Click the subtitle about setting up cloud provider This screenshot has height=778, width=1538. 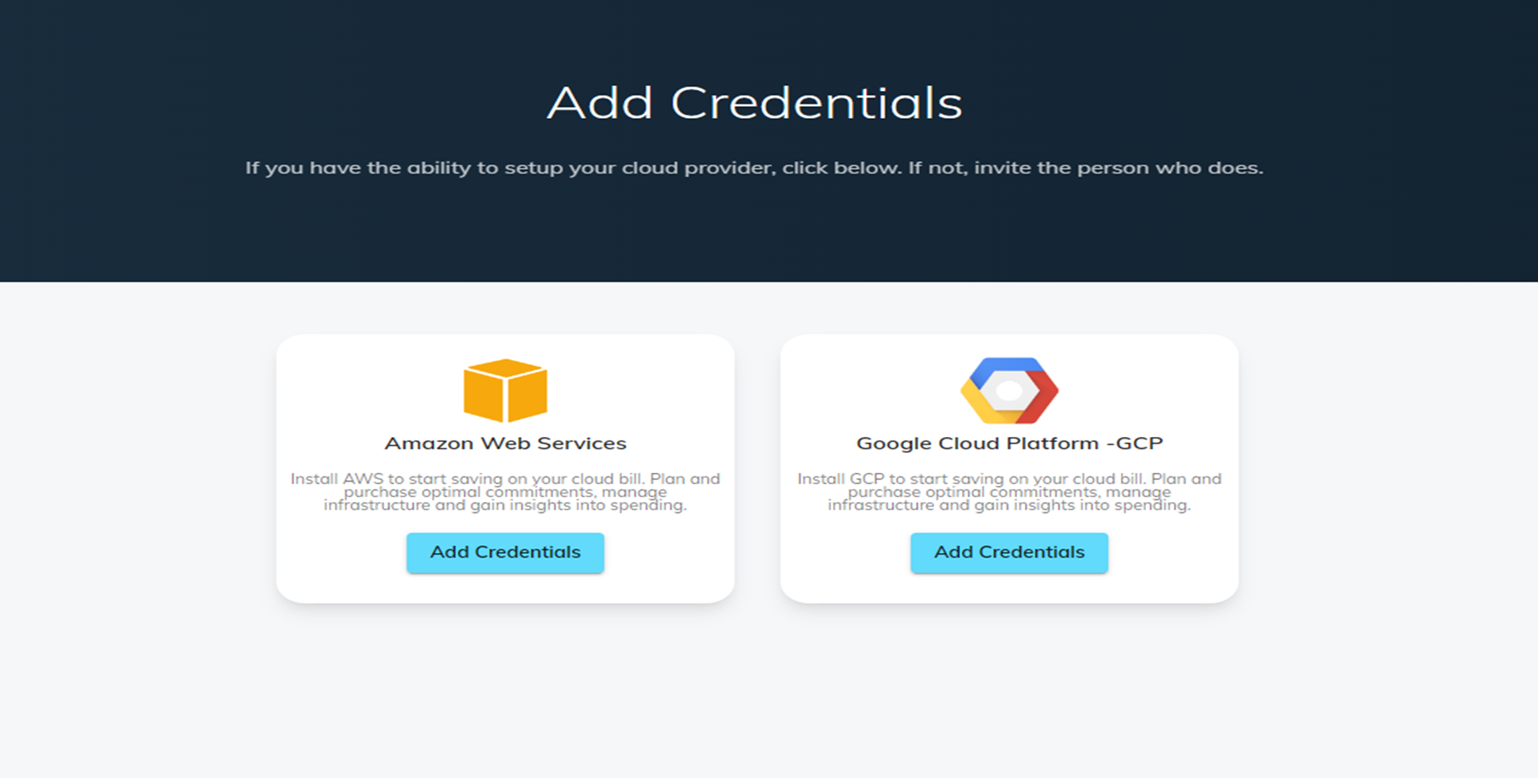pos(755,168)
